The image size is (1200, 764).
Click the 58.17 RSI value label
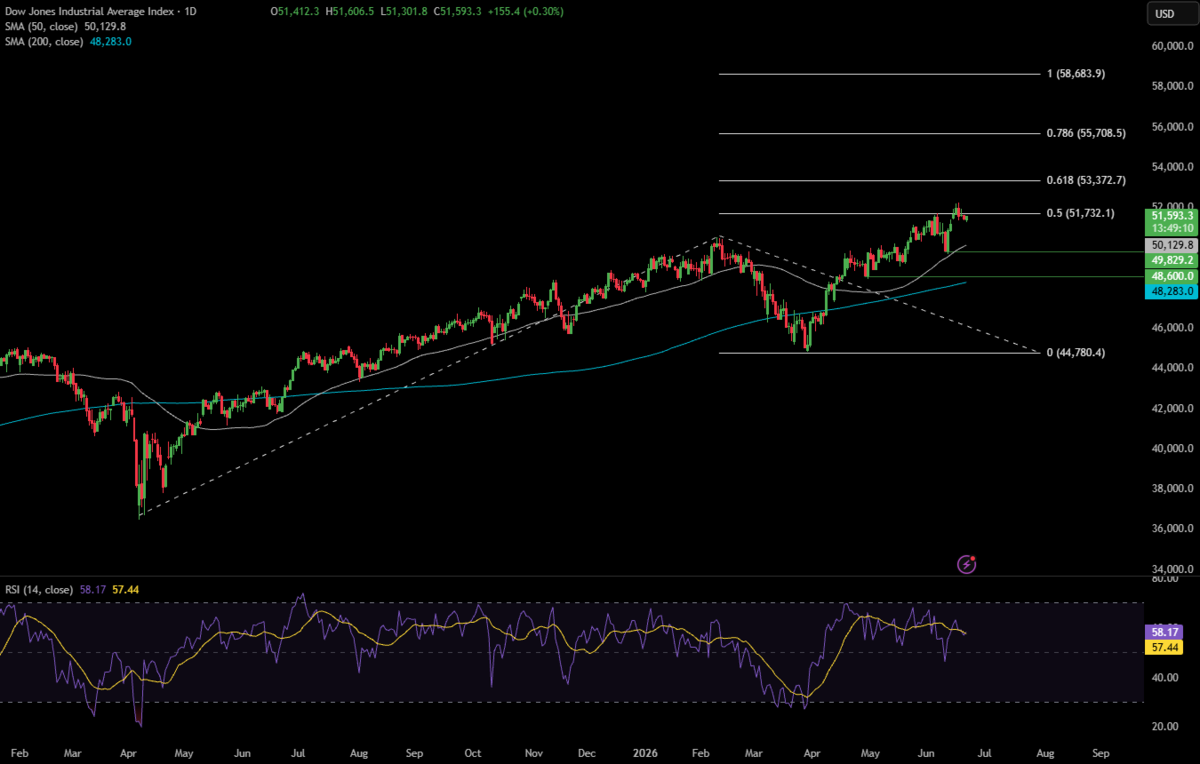1166,633
